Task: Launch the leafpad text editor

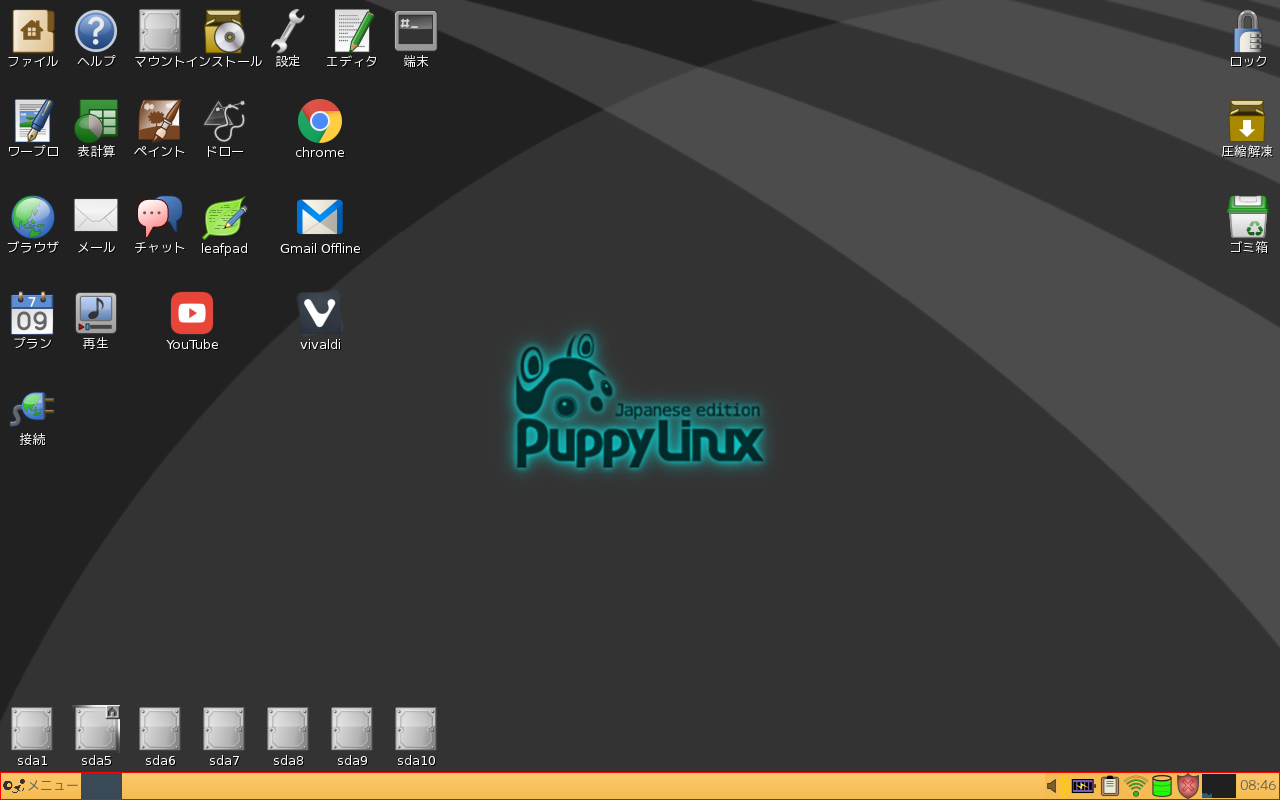Action: 223,215
